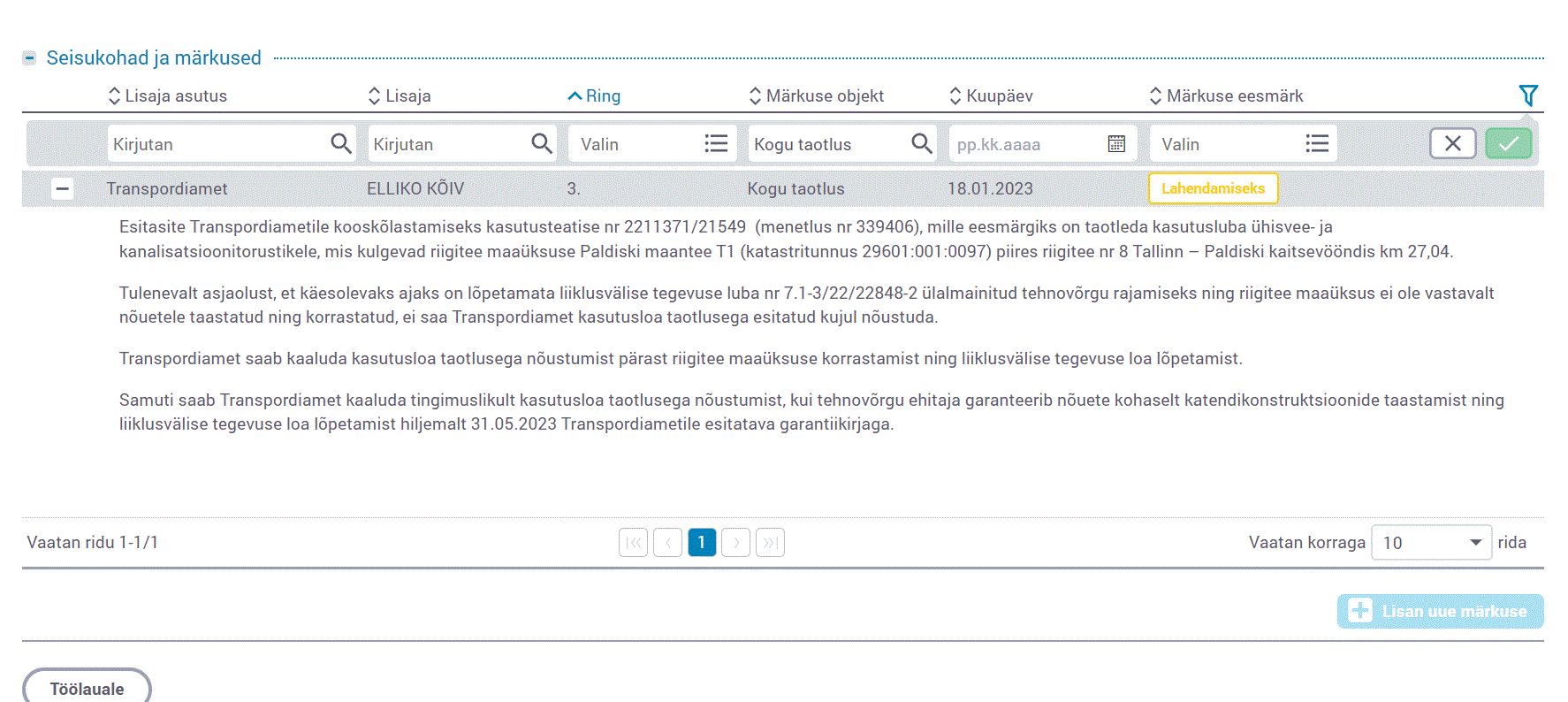Click the Töölauale button
This screenshot has width=1568, height=702.
[x=87, y=688]
